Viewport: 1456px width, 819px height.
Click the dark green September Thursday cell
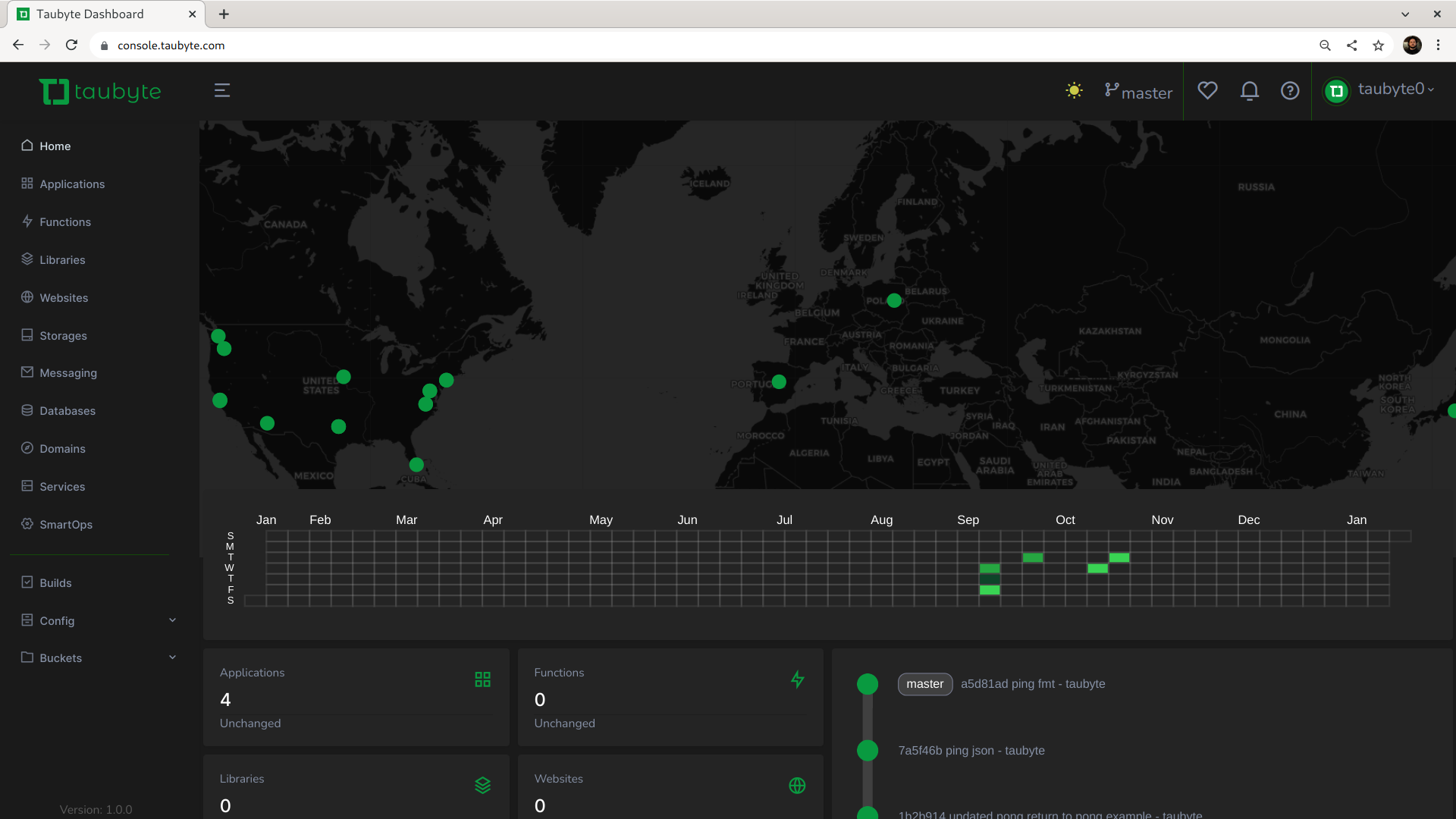989,579
